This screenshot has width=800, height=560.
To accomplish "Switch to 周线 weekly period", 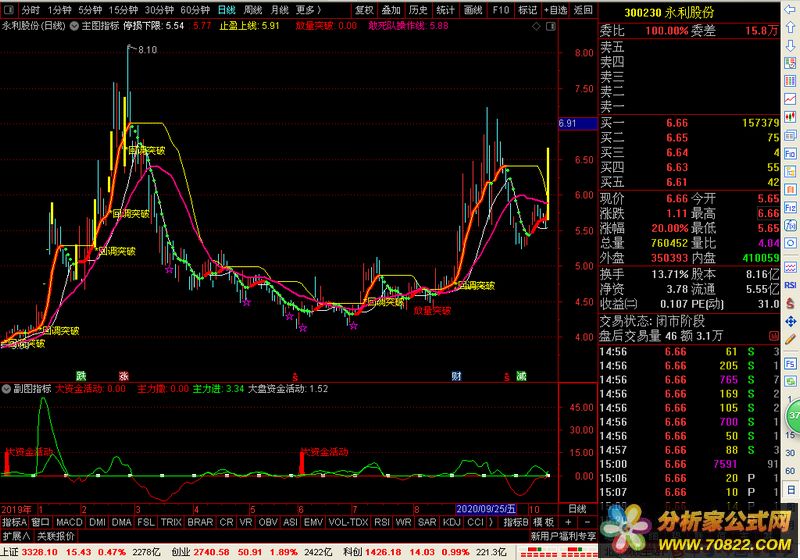I will pyautogui.click(x=253, y=10).
